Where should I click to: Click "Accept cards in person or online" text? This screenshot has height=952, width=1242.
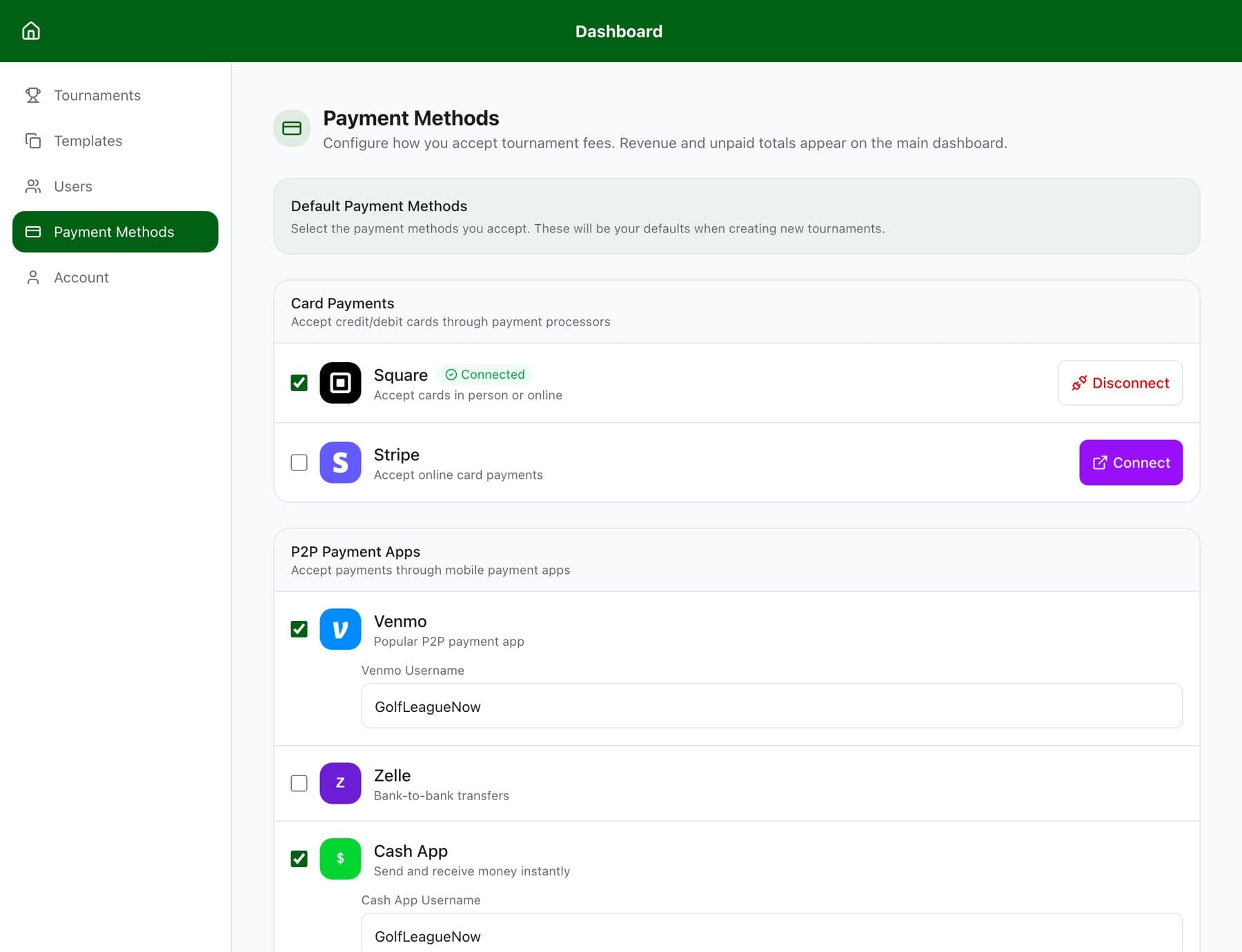click(468, 395)
